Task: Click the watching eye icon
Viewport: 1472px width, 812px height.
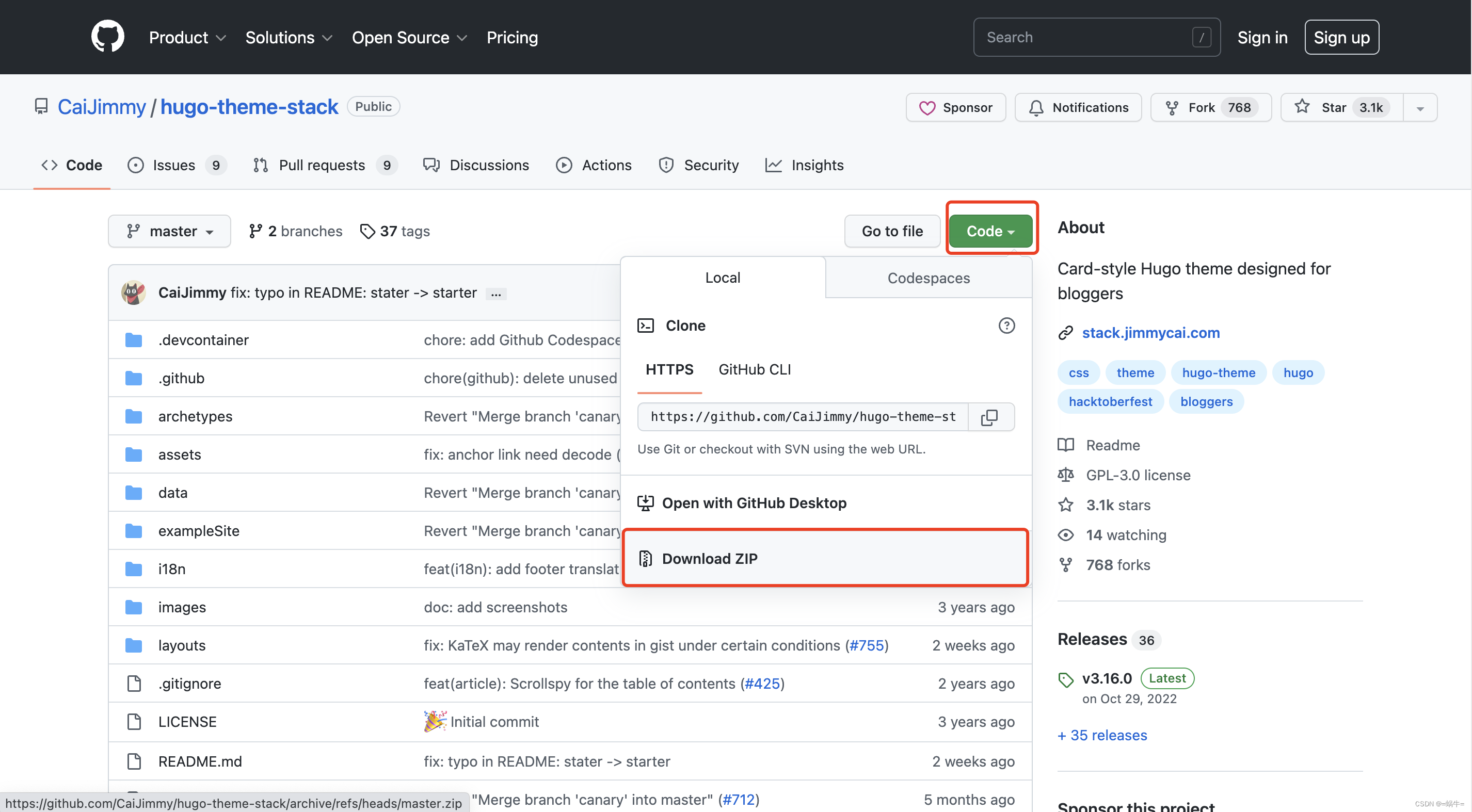Action: tap(1066, 535)
